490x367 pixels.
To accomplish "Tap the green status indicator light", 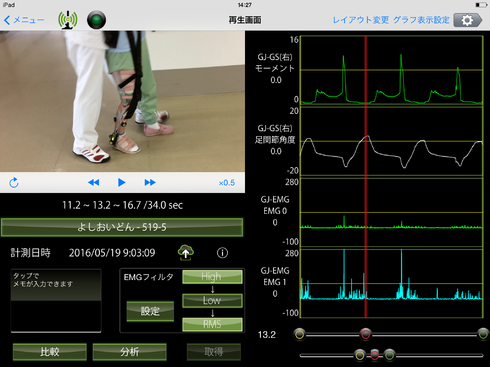I will (x=96, y=20).
